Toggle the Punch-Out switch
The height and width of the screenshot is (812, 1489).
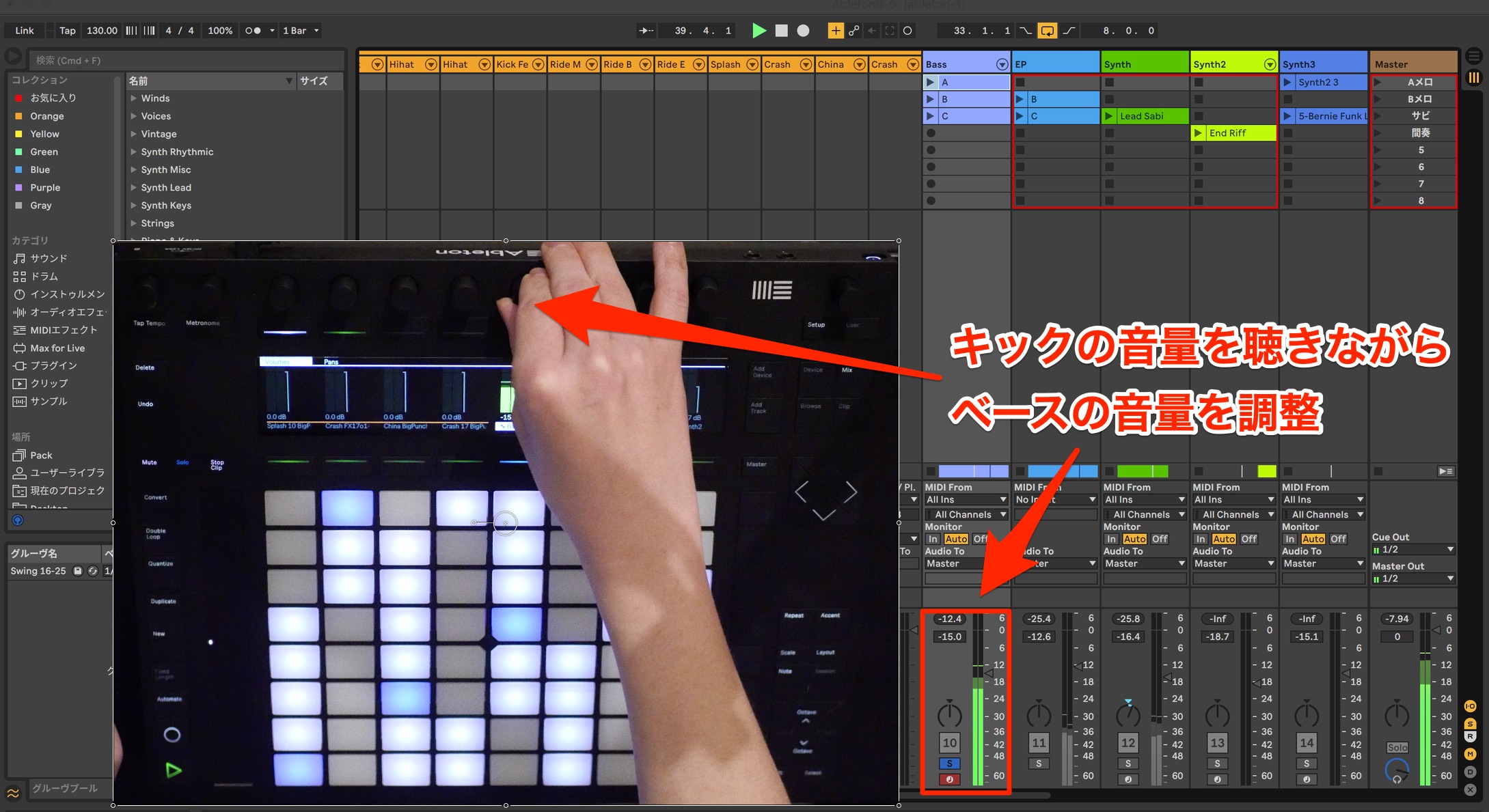pos(1069,31)
